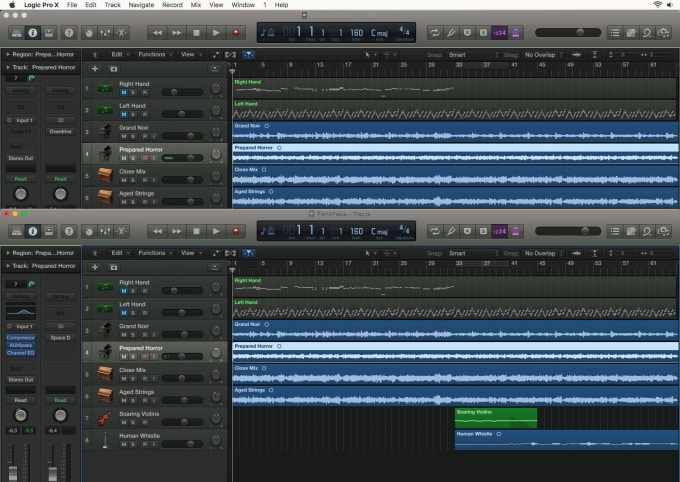Open the Loop Browser in the bottom window

tap(647, 231)
